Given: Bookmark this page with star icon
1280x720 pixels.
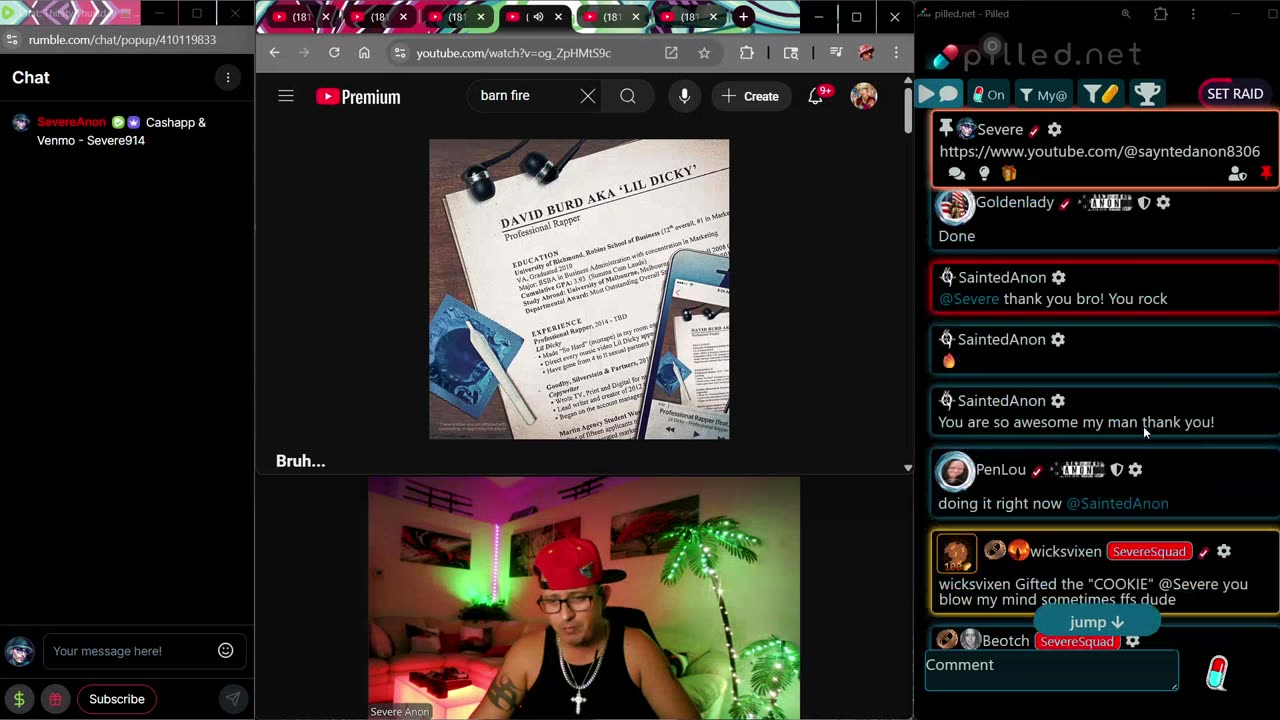Looking at the screenshot, I should coord(704,53).
